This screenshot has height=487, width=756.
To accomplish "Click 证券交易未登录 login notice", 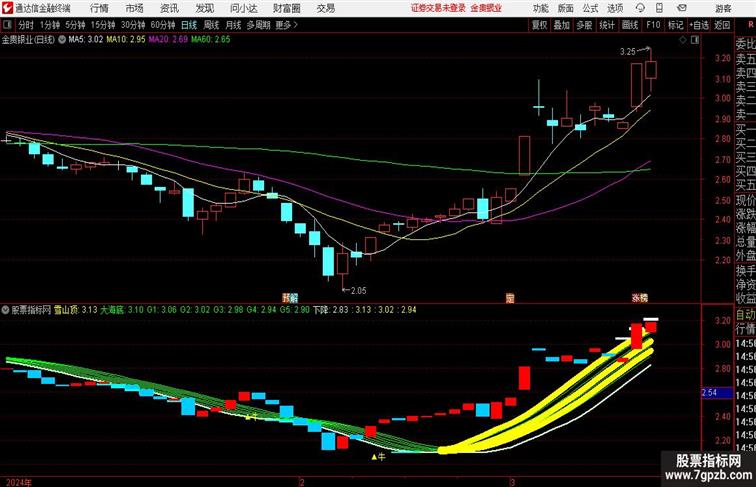I will [438, 8].
